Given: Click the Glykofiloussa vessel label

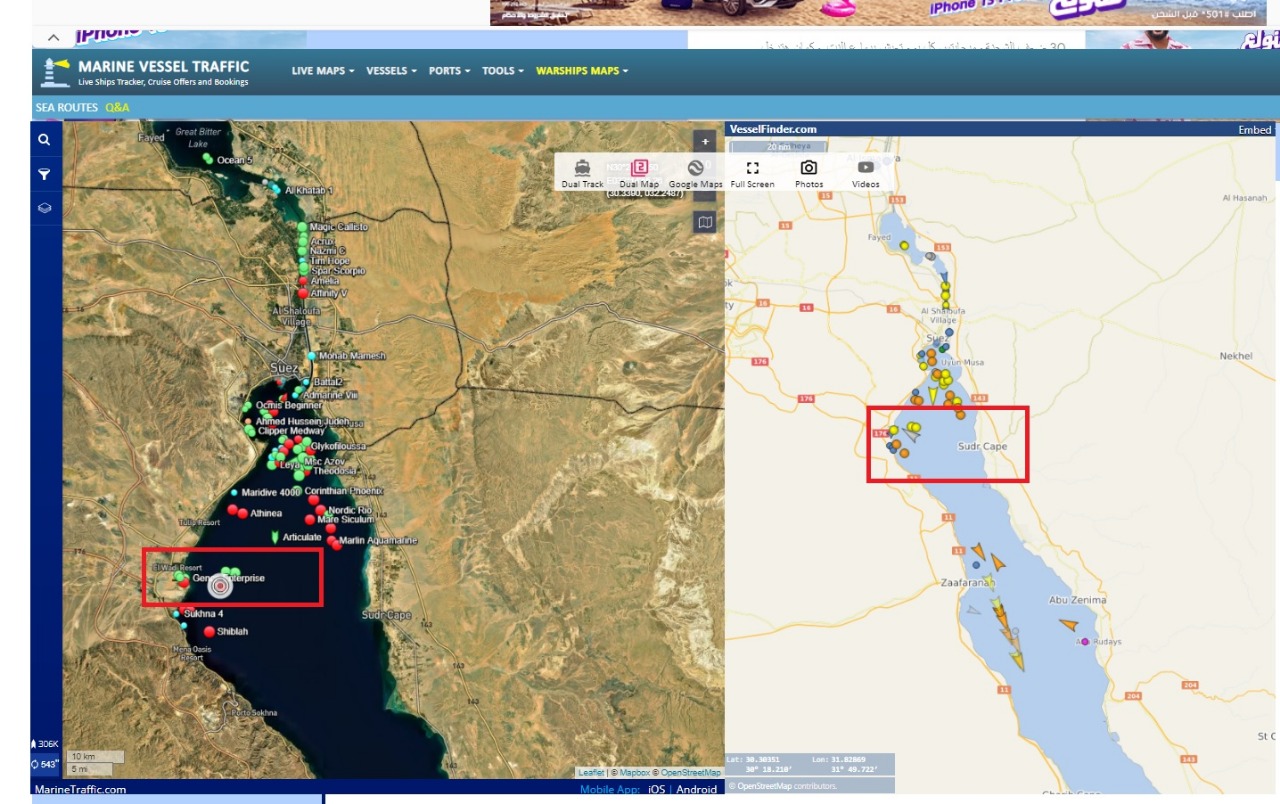Looking at the screenshot, I should pyautogui.click(x=339, y=446).
